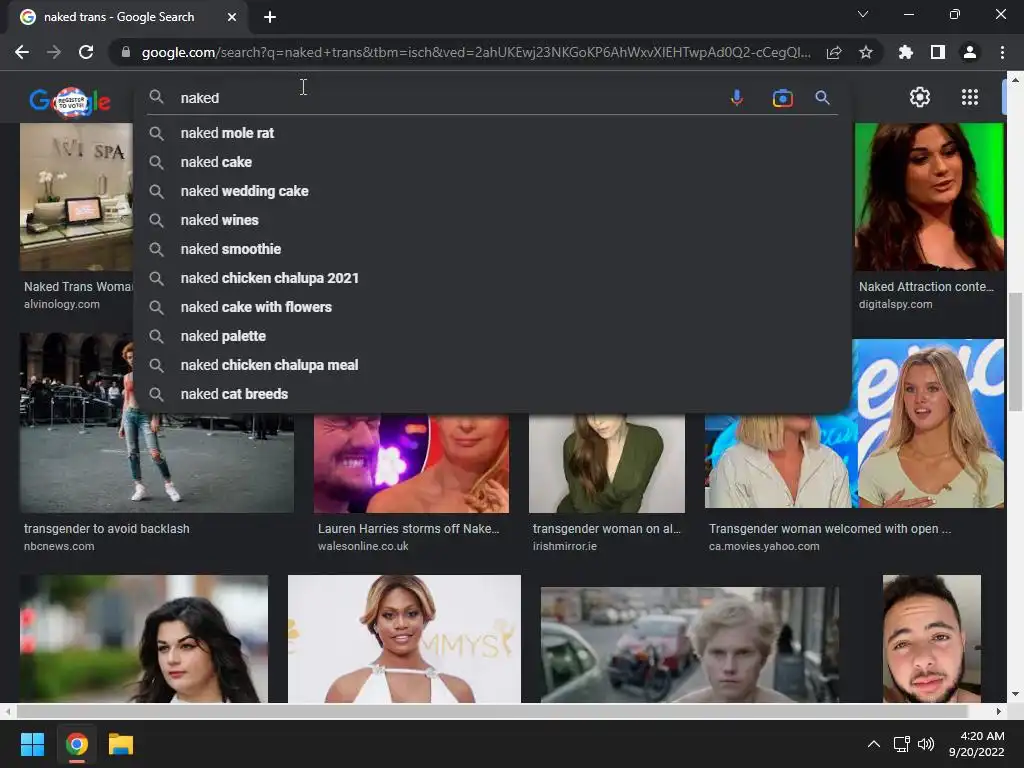View site information via the lock icon
The width and height of the screenshot is (1024, 768).
tap(125, 52)
